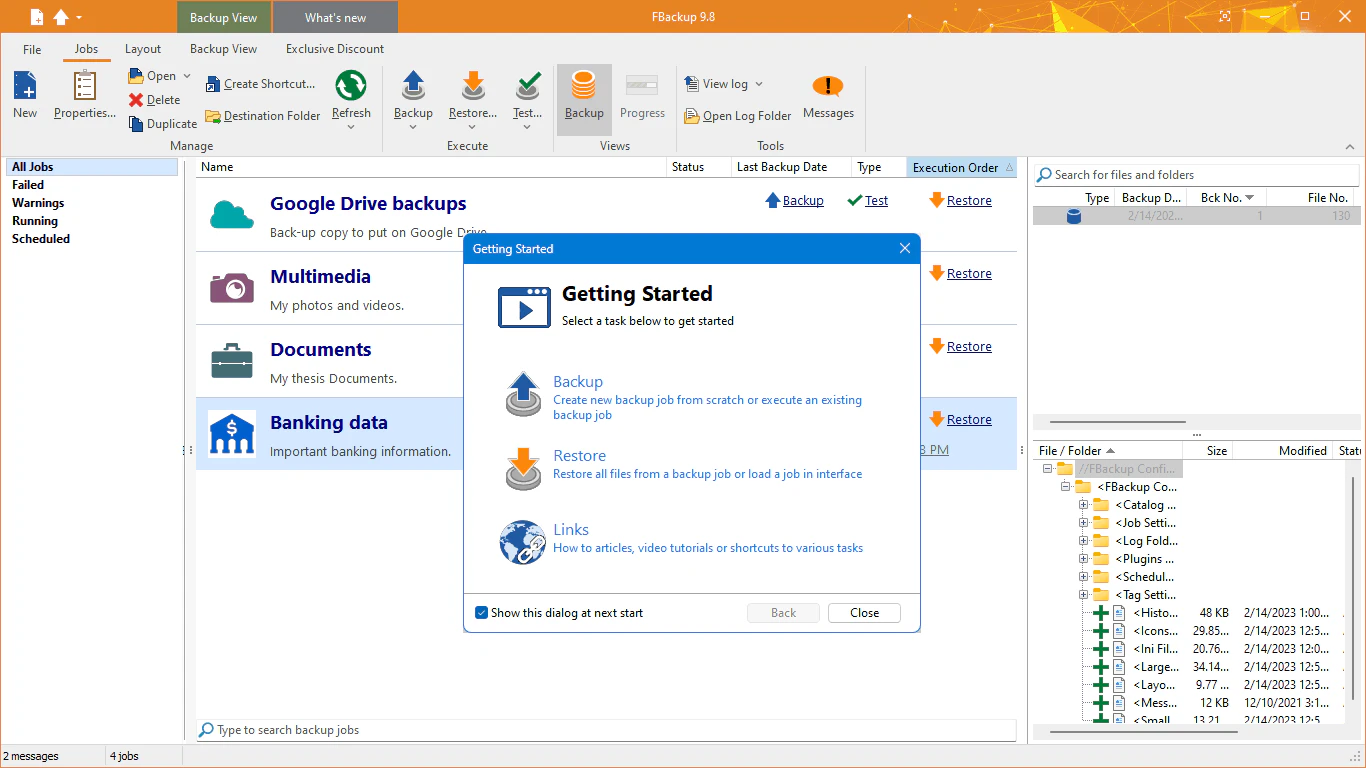The height and width of the screenshot is (768, 1366).
Task: Test the selected backup job
Action: click(x=525, y=95)
